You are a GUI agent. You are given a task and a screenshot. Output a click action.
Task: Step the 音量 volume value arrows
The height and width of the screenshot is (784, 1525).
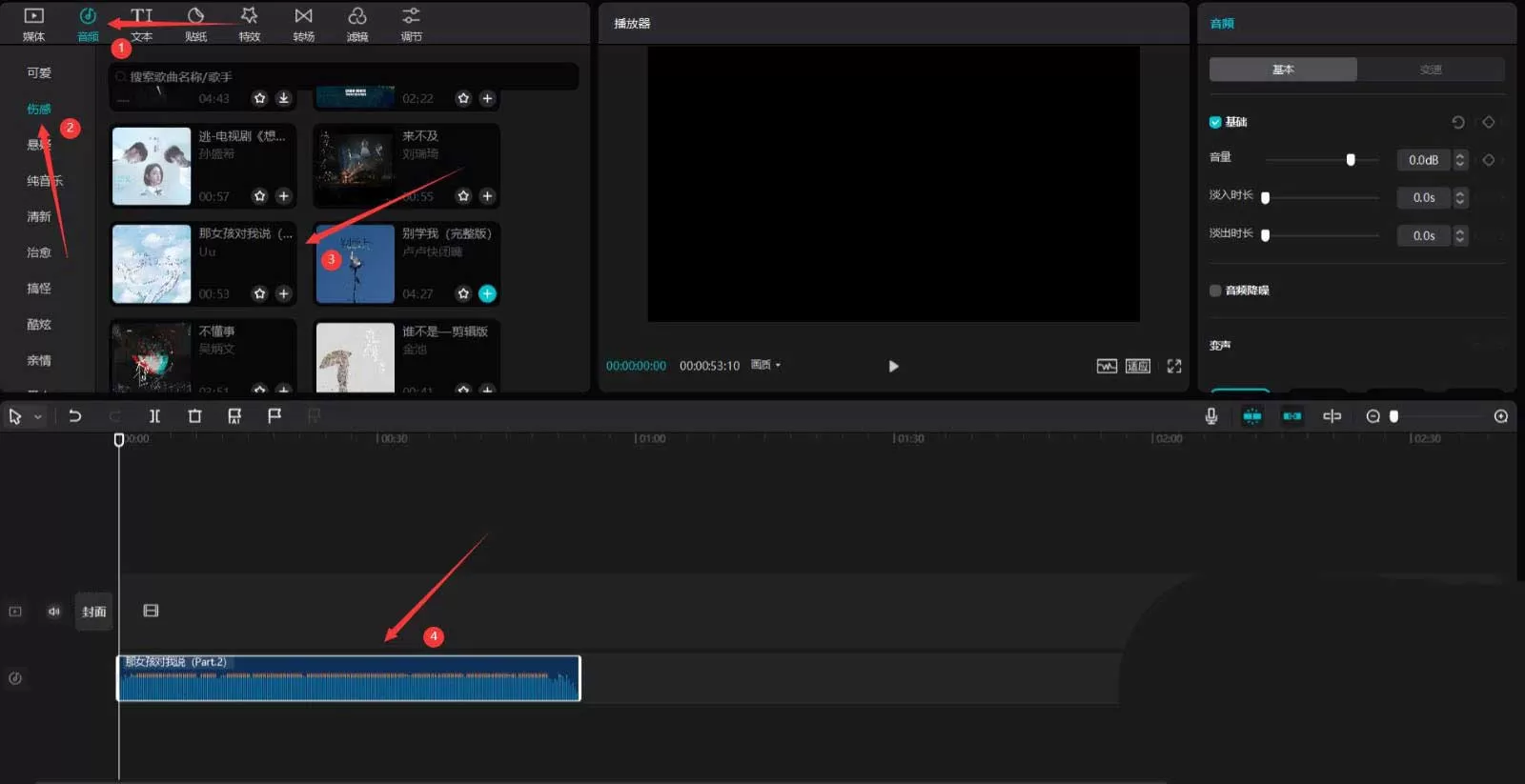tap(1459, 160)
